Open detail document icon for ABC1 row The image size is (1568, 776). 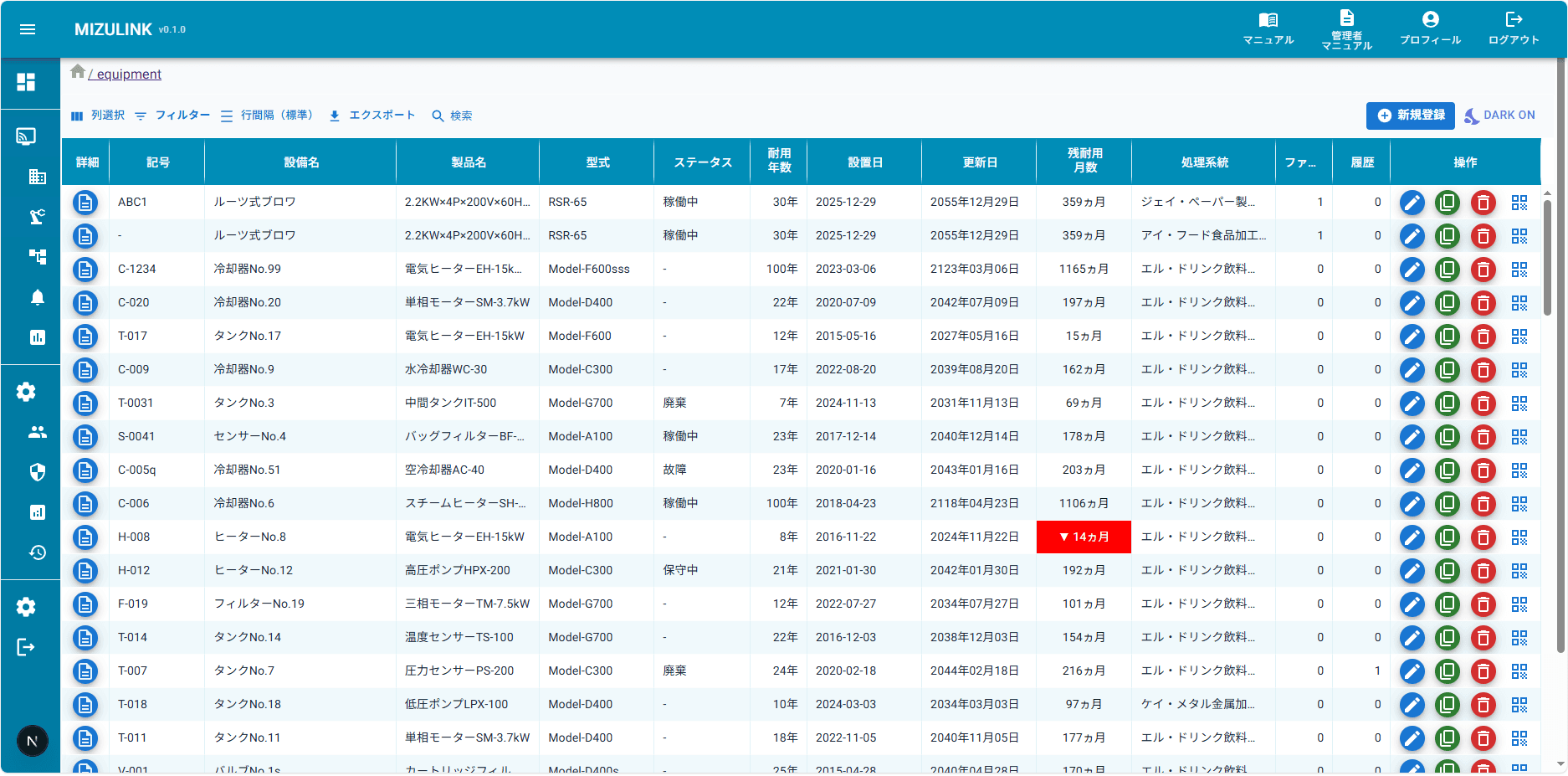(x=85, y=203)
